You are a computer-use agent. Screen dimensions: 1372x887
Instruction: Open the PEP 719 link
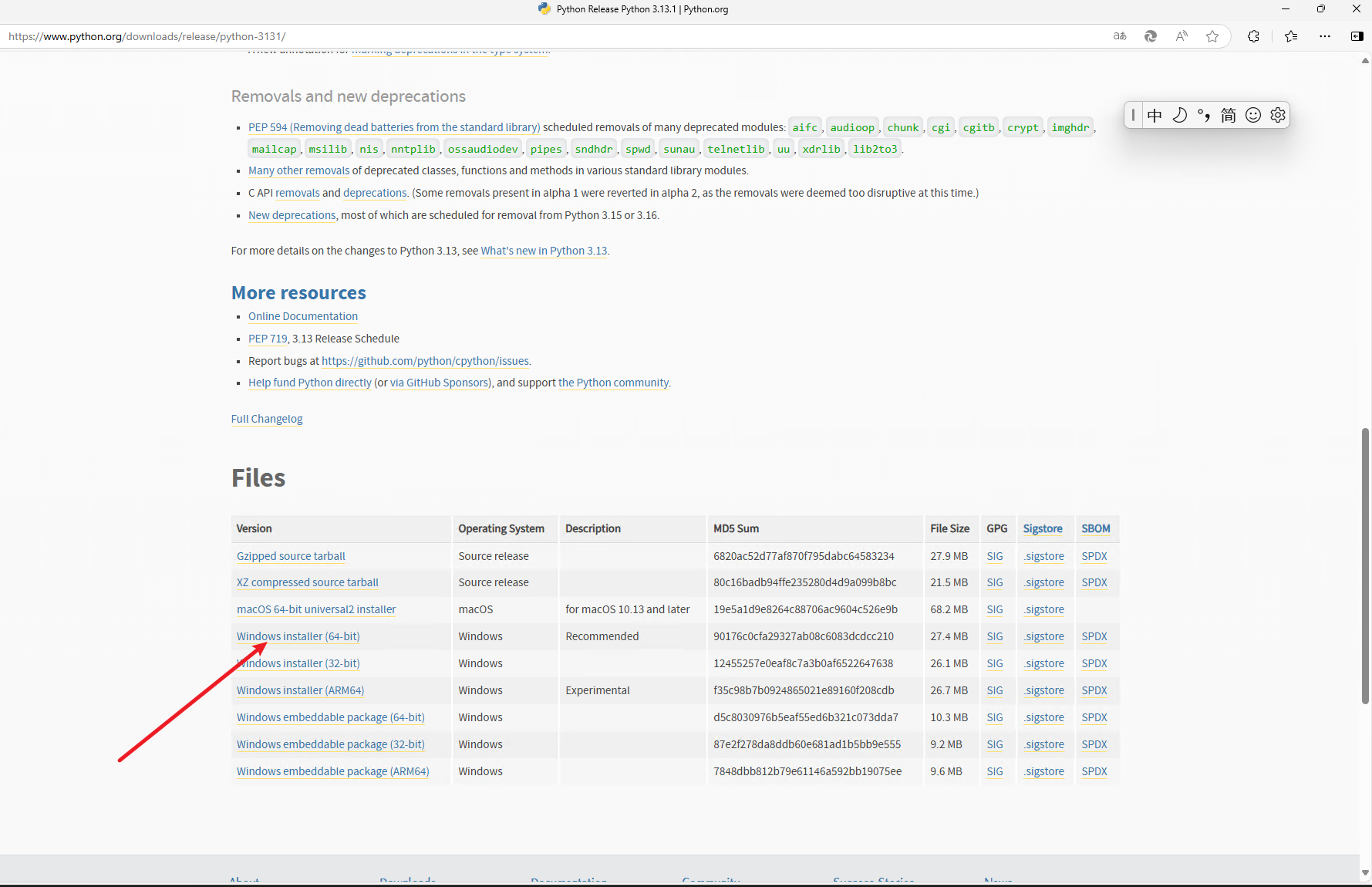[x=268, y=339]
